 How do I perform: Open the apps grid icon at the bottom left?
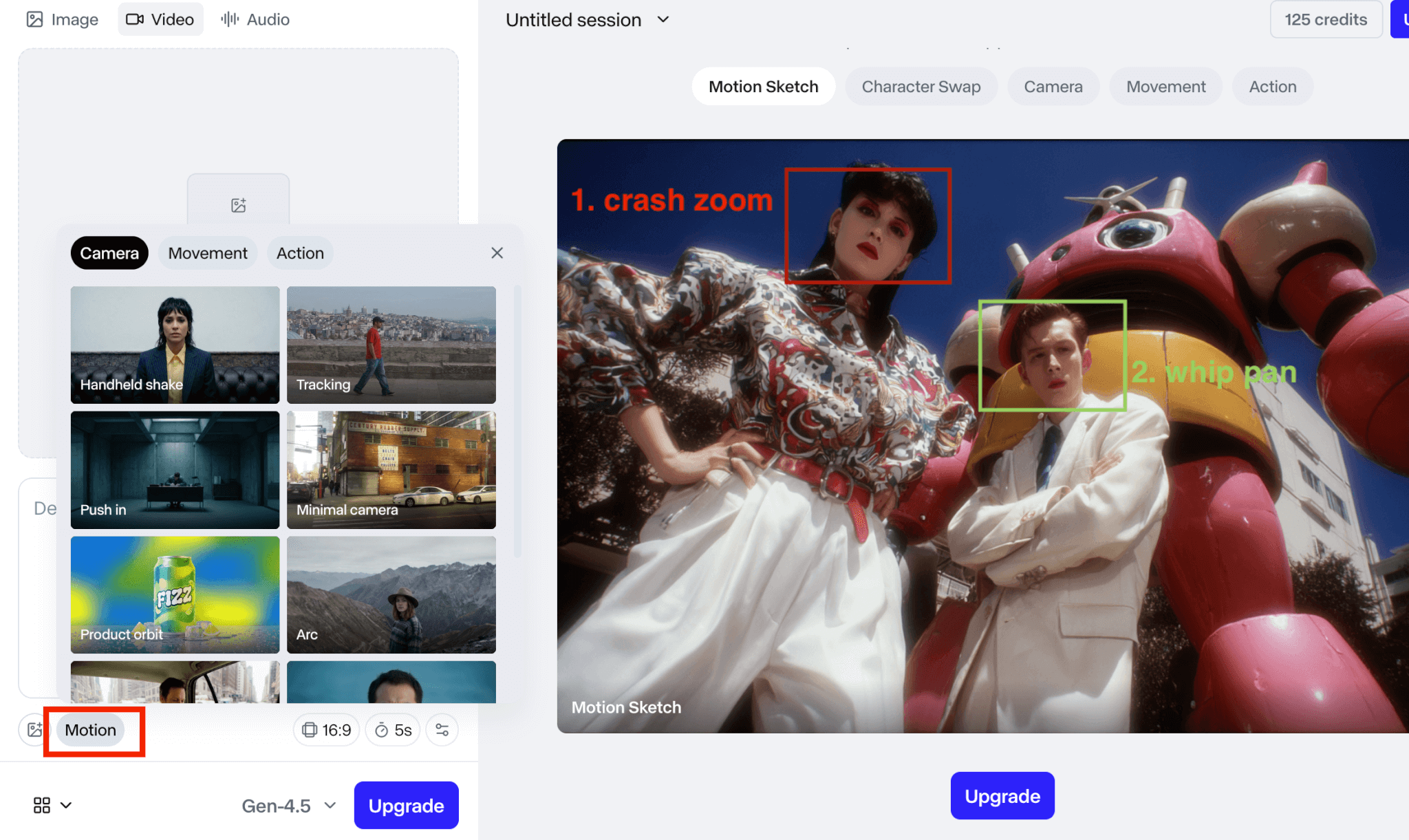coord(42,805)
